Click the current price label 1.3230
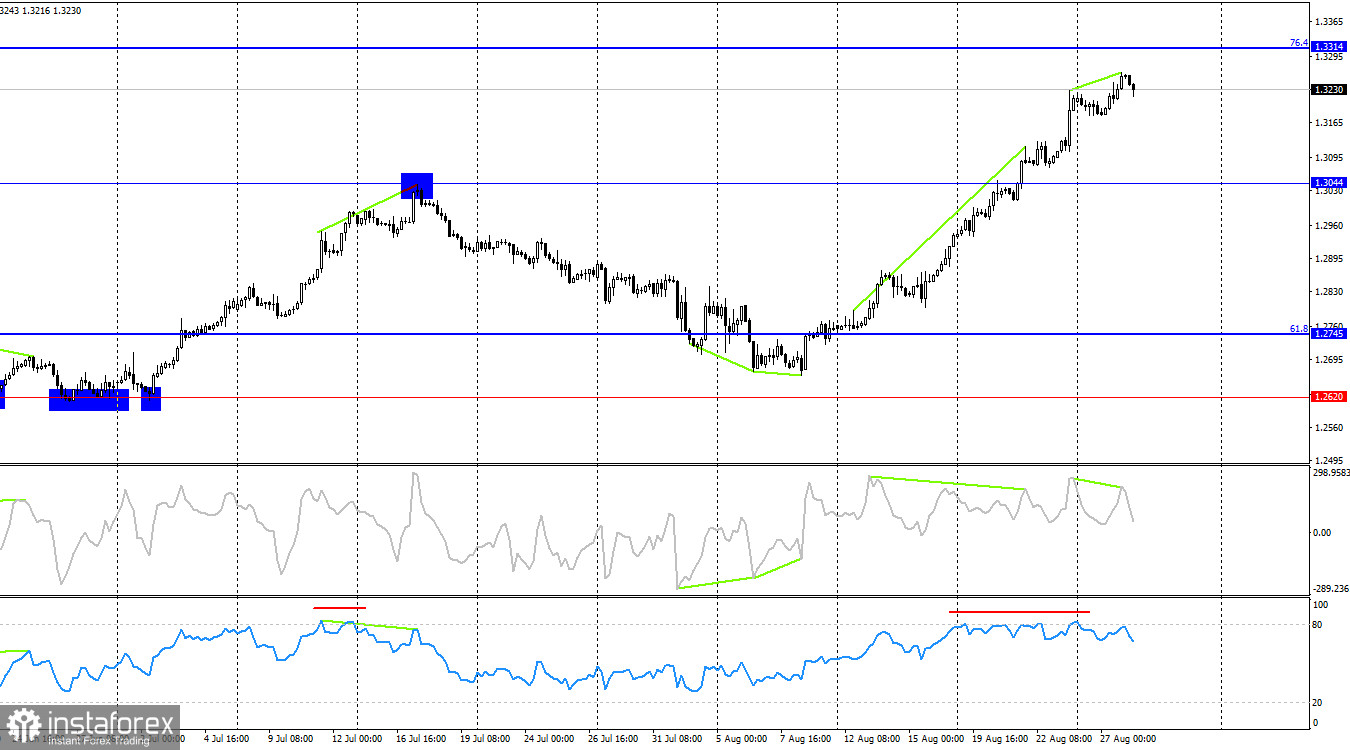1350x750 pixels. (x=1328, y=89)
